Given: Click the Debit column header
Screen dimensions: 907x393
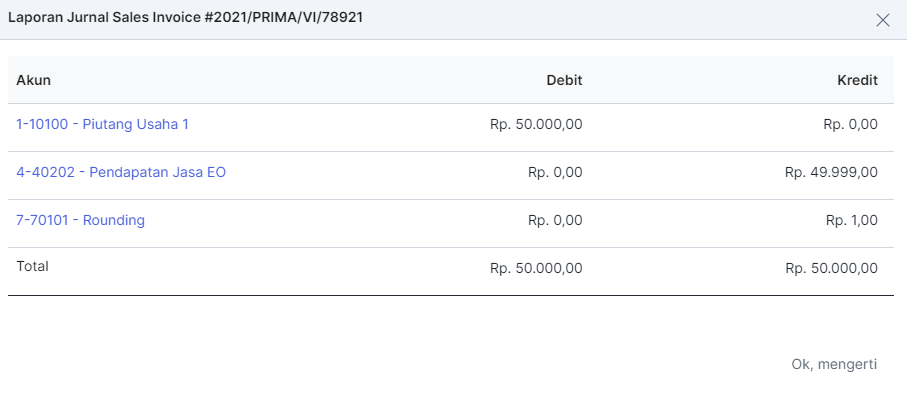Looking at the screenshot, I should click(565, 80).
